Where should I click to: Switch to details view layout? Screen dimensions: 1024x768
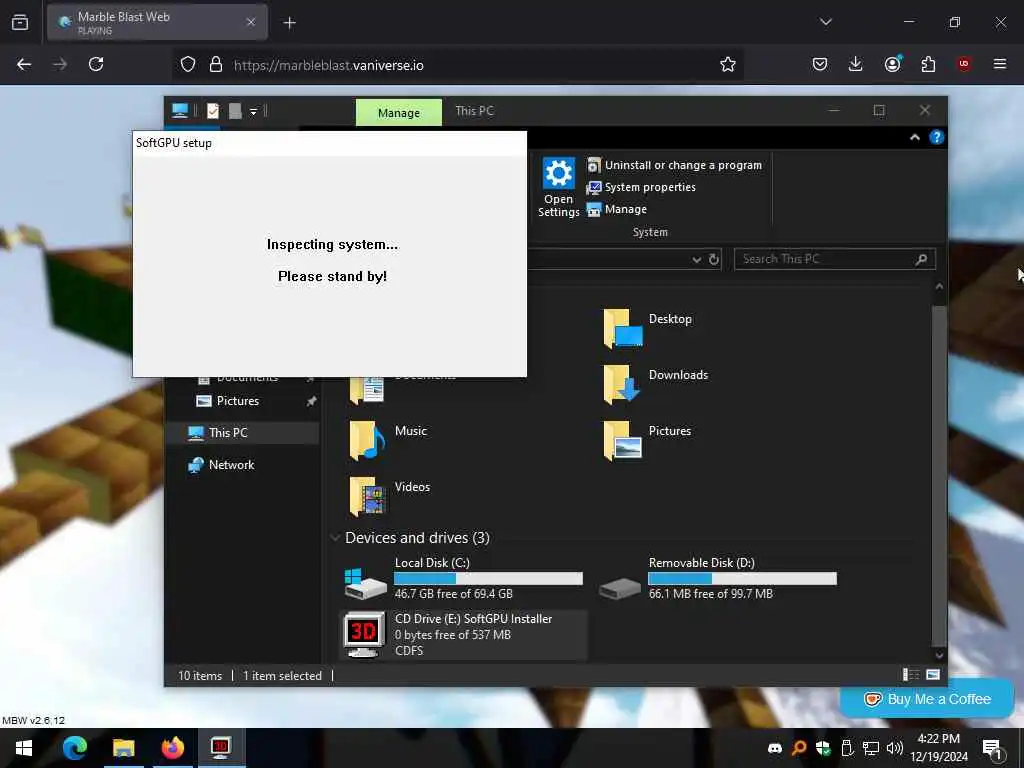[x=910, y=675]
